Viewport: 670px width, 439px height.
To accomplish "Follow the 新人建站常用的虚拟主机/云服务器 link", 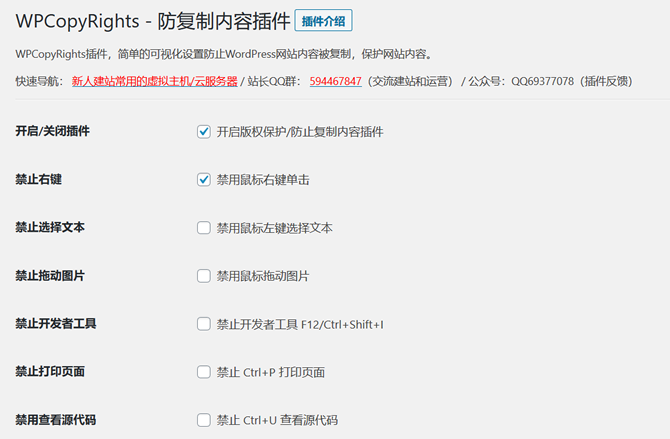I will point(154,81).
